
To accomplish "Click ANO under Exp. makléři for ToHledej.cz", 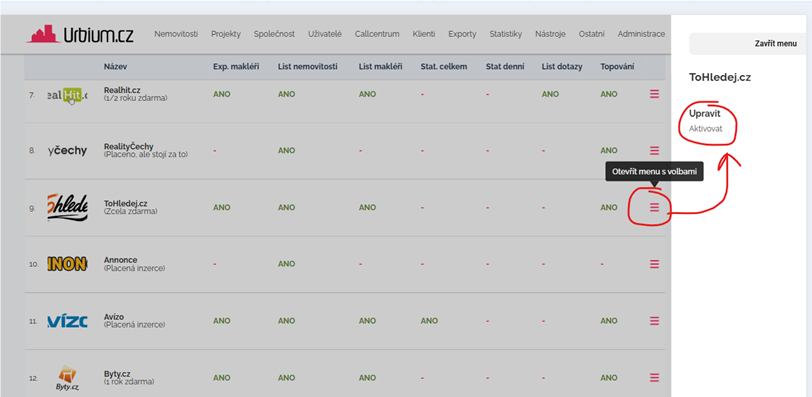I will tap(222, 208).
